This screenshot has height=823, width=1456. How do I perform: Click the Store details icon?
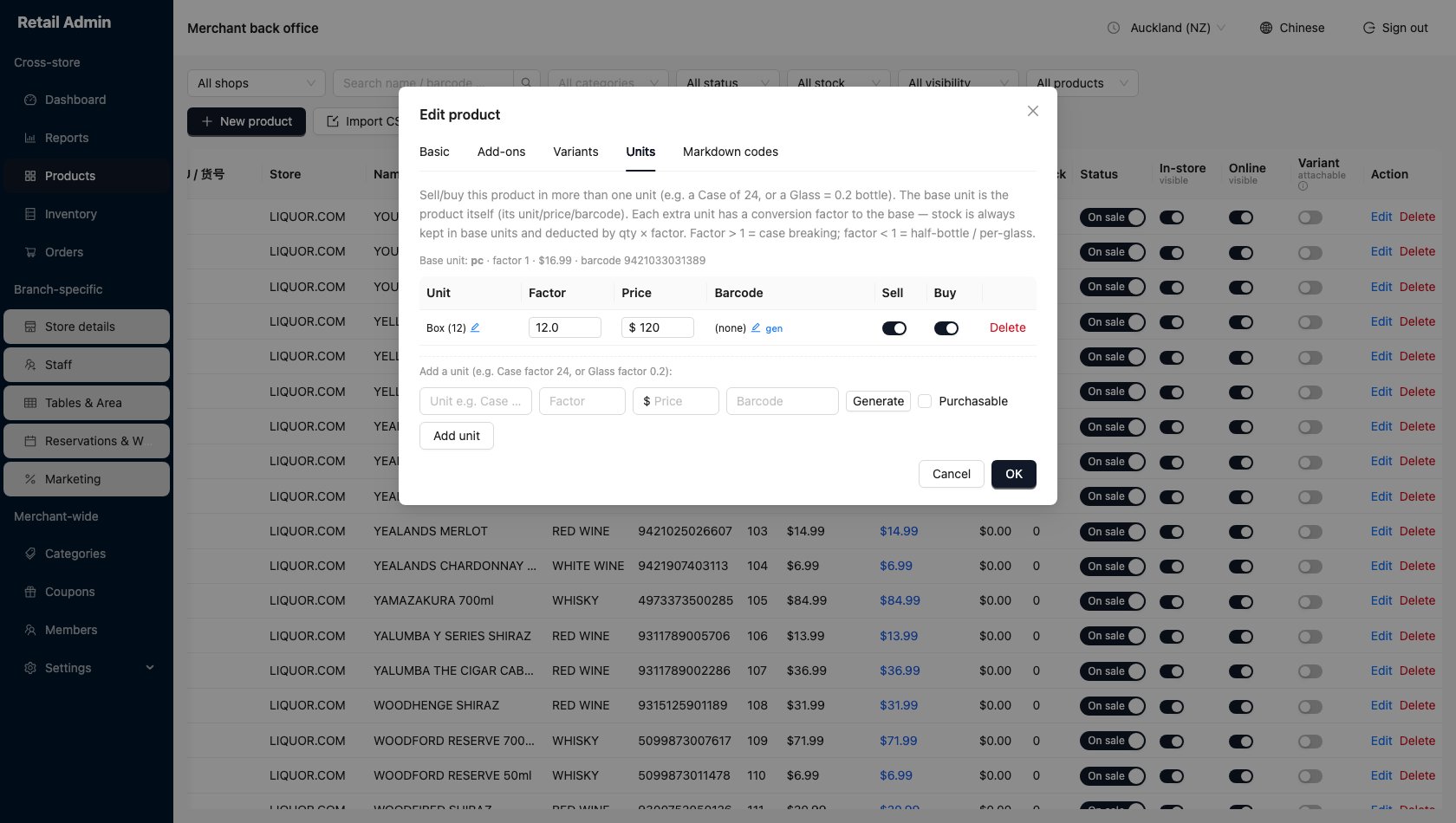click(30, 327)
